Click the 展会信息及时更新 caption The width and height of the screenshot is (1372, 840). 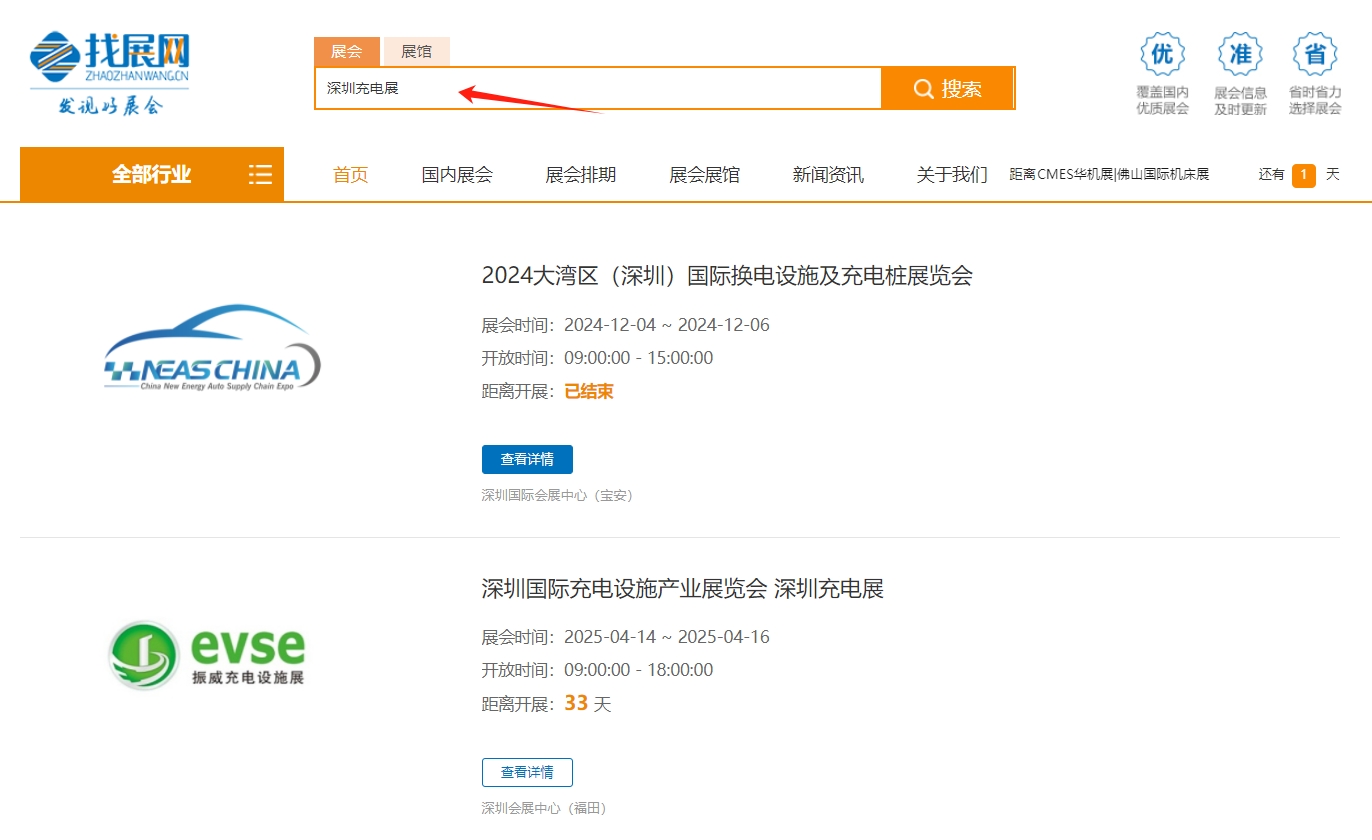(x=1240, y=100)
